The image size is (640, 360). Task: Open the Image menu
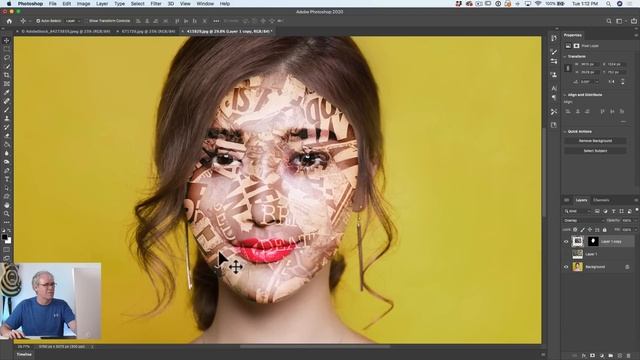tap(84, 4)
